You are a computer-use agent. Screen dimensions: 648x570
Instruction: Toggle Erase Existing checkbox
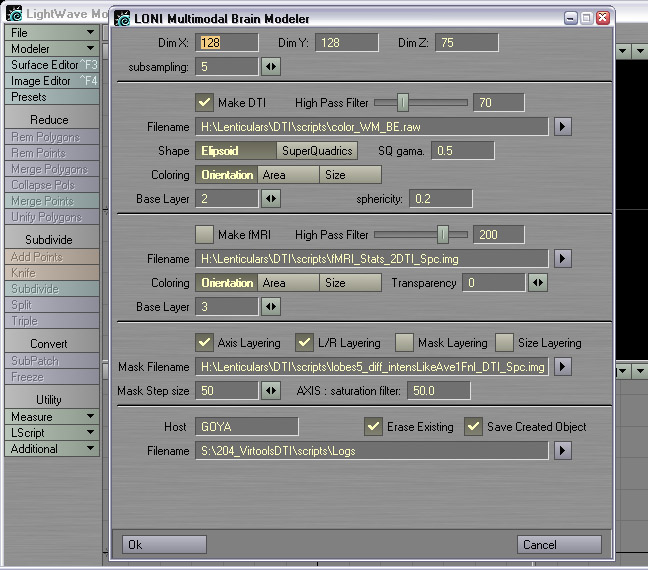(373, 427)
